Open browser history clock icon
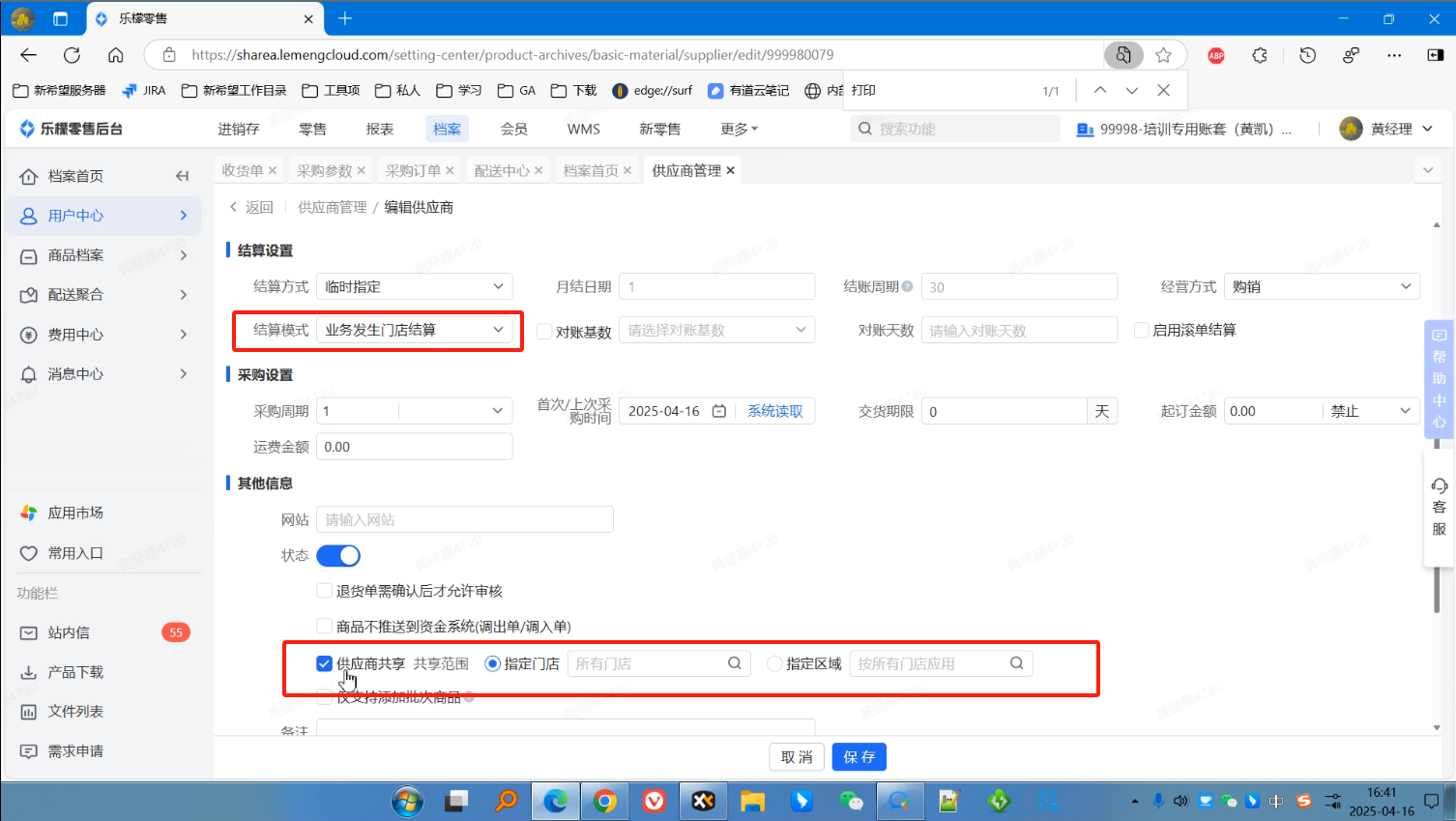The image size is (1456, 821). point(1307,55)
